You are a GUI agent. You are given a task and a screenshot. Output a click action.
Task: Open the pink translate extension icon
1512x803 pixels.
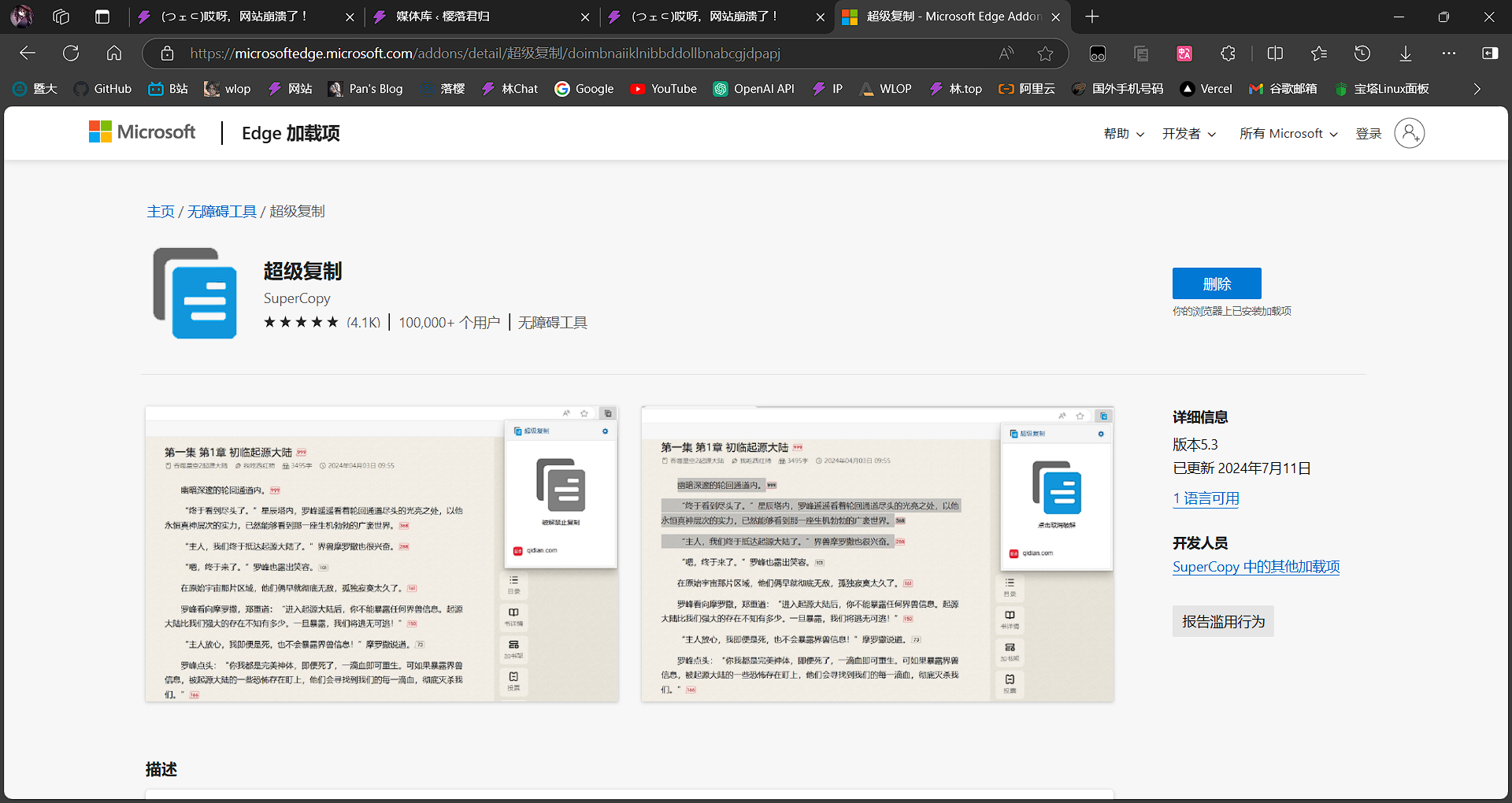point(1184,54)
